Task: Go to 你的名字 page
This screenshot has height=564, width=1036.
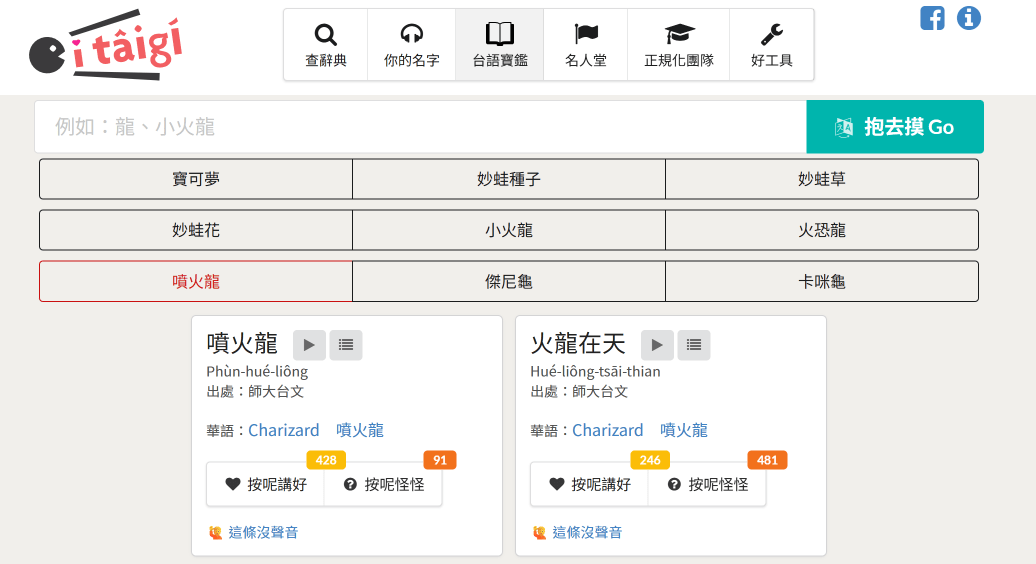Action: pos(412,45)
